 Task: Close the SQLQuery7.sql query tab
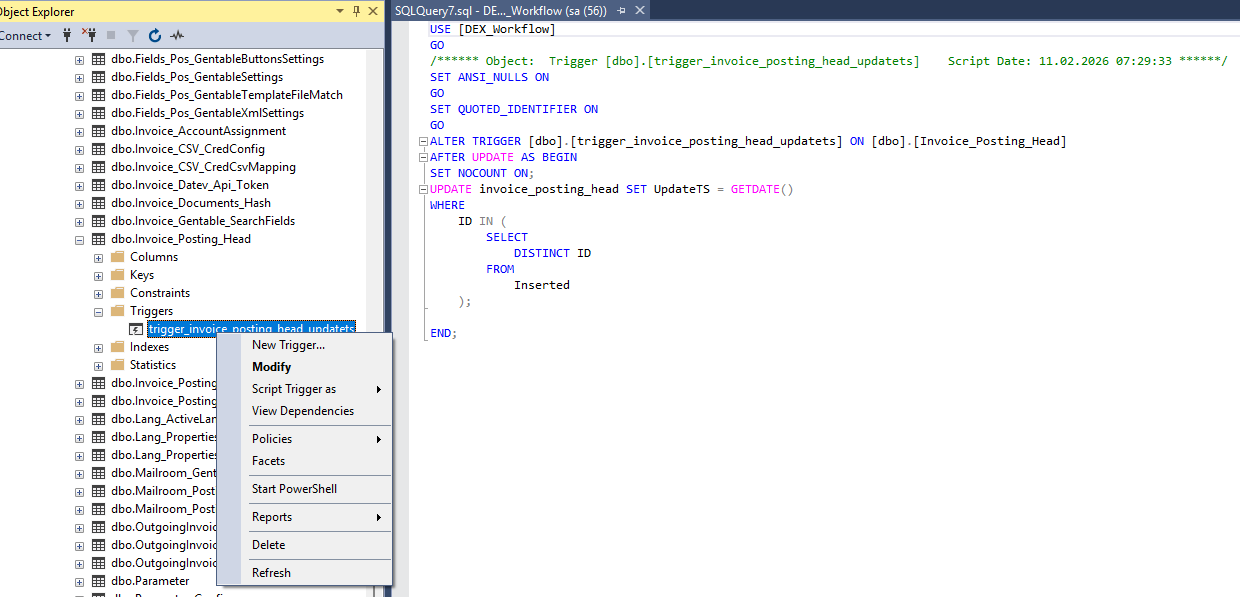[x=638, y=10]
